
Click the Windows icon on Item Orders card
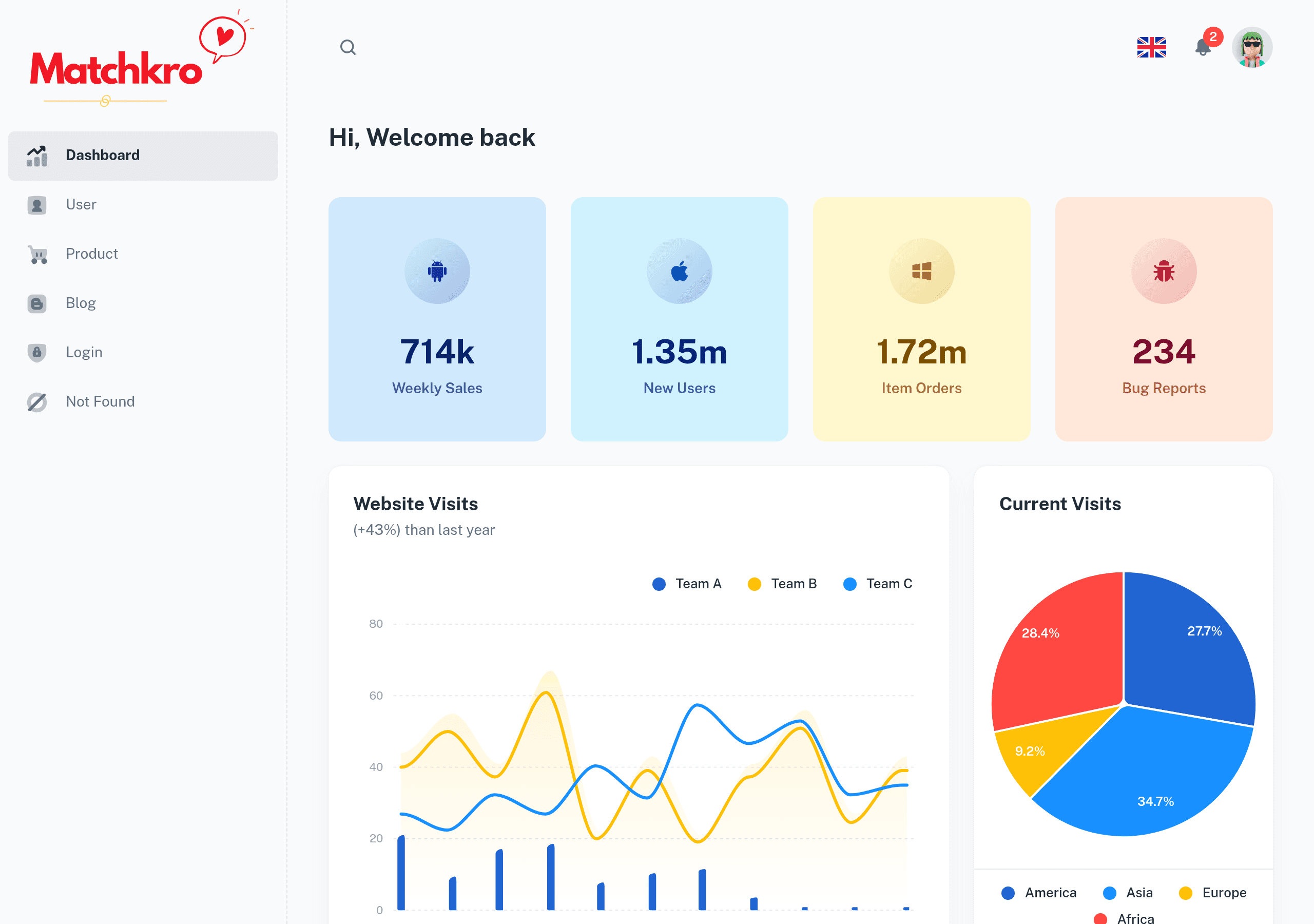pyautogui.click(x=921, y=271)
